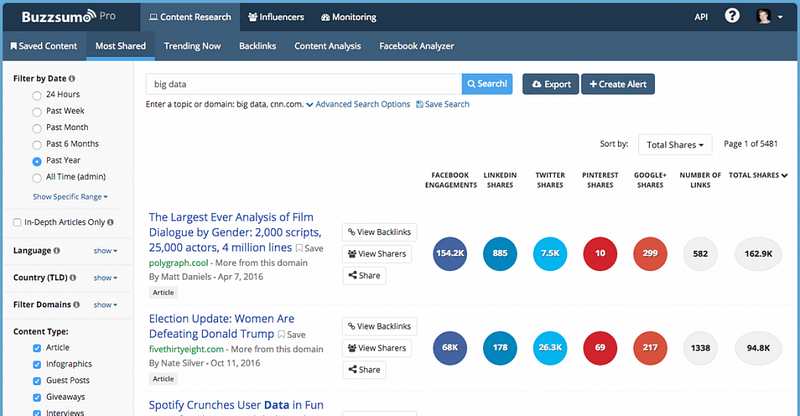Select the Past Year date filter
800x416 pixels.
point(37,161)
